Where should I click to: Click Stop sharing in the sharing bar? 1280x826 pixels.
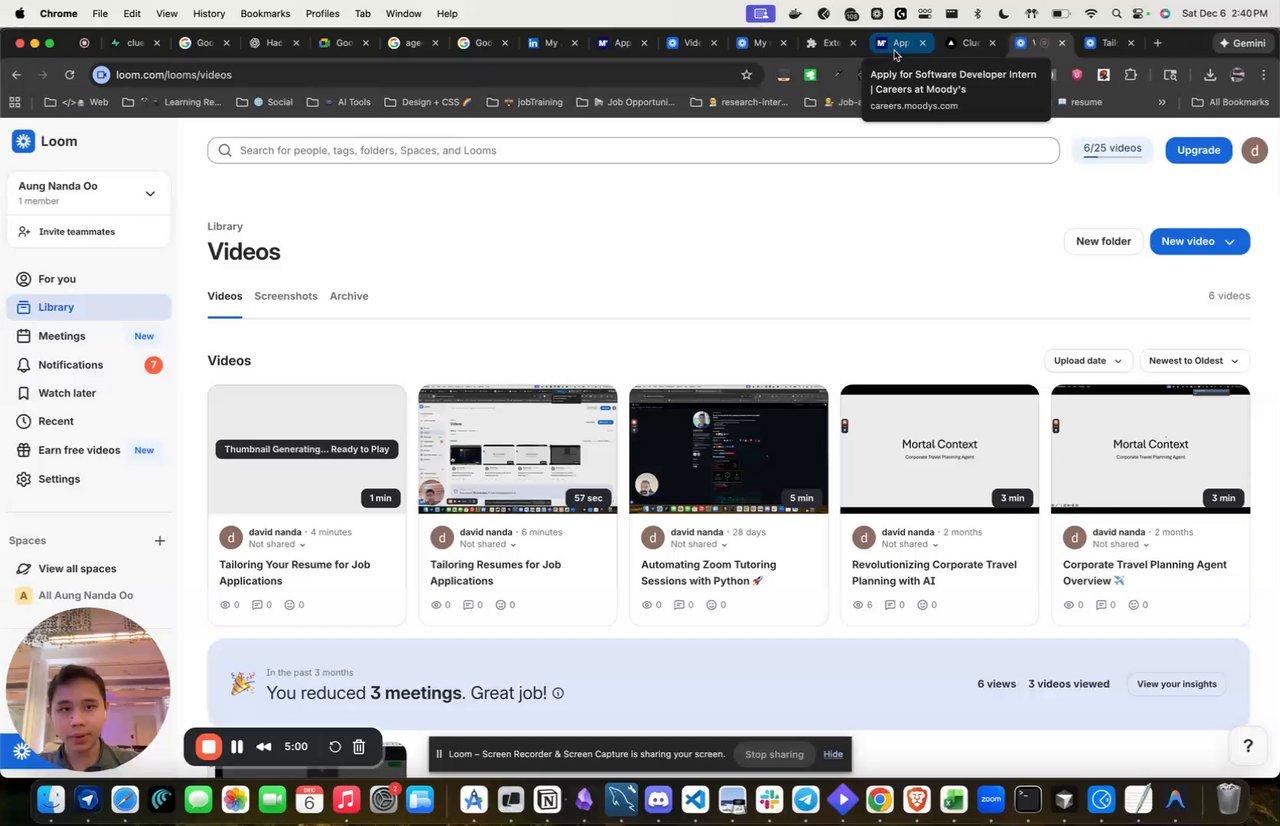tap(774, 754)
